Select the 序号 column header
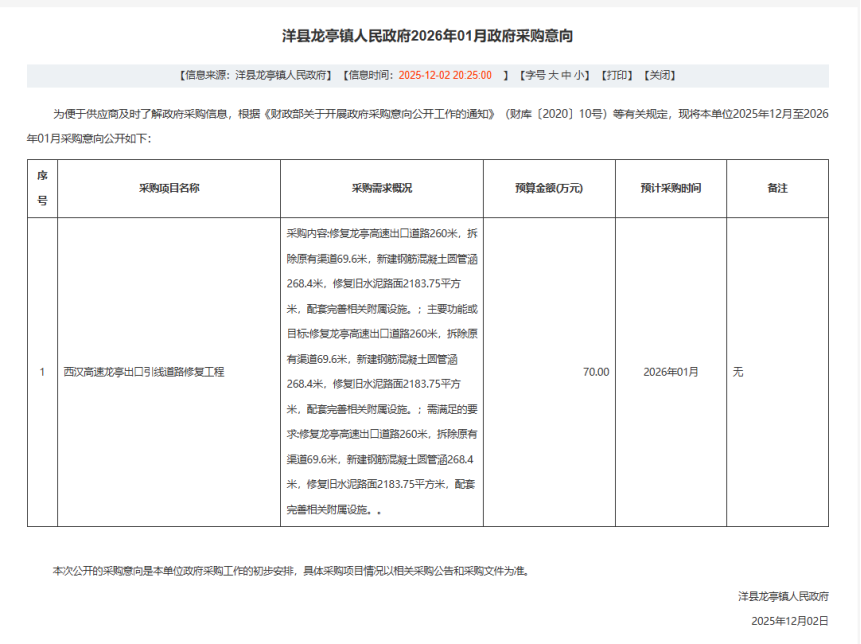The height and width of the screenshot is (644, 861). (x=42, y=187)
